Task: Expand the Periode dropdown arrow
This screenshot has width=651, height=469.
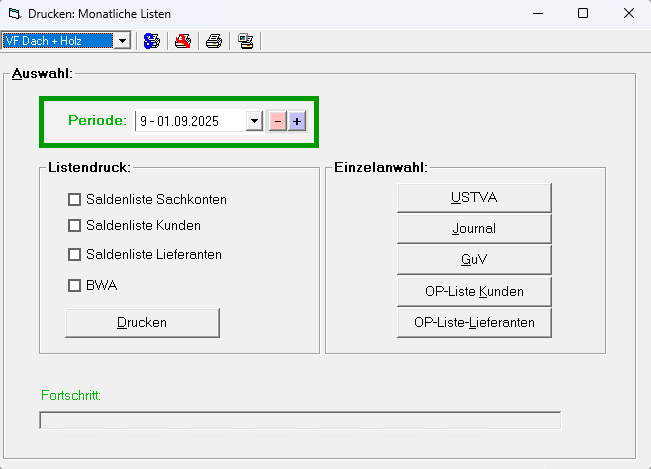Action: click(254, 121)
